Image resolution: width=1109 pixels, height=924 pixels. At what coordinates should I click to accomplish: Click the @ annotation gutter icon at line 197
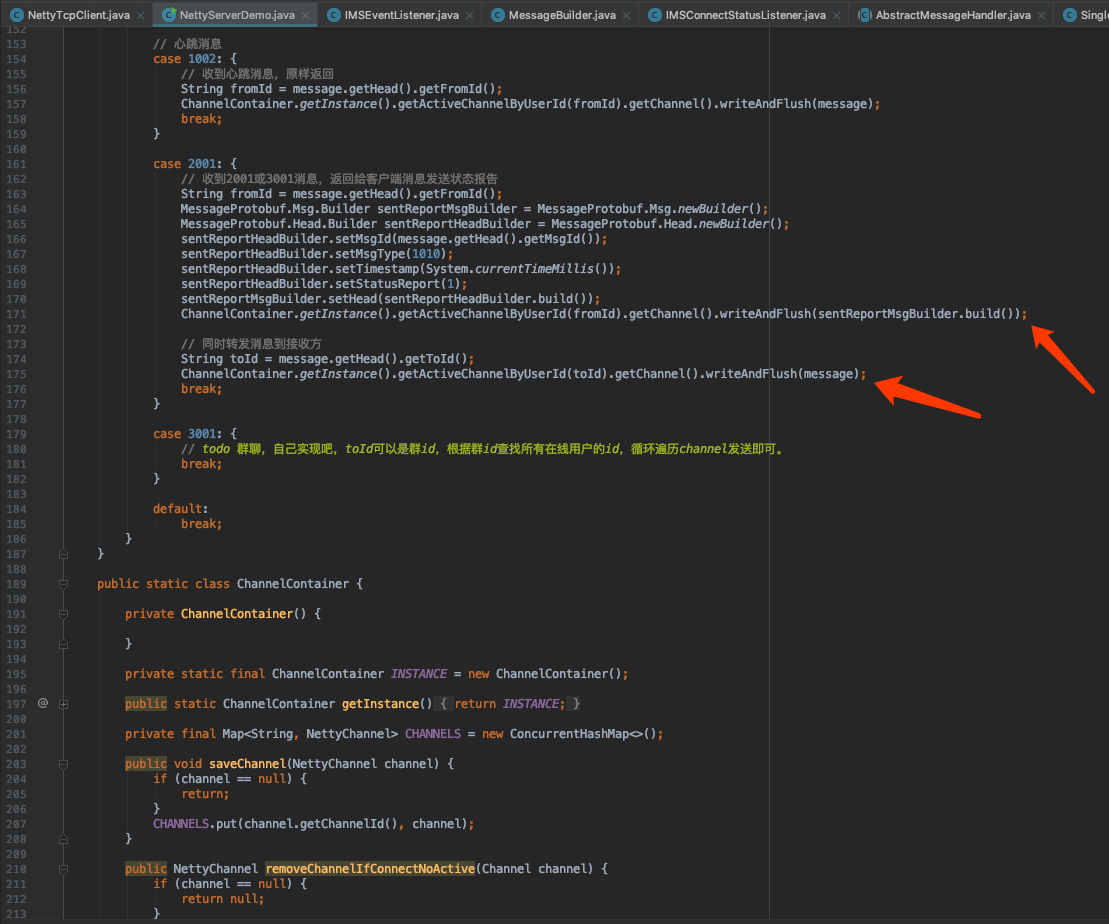(42, 703)
